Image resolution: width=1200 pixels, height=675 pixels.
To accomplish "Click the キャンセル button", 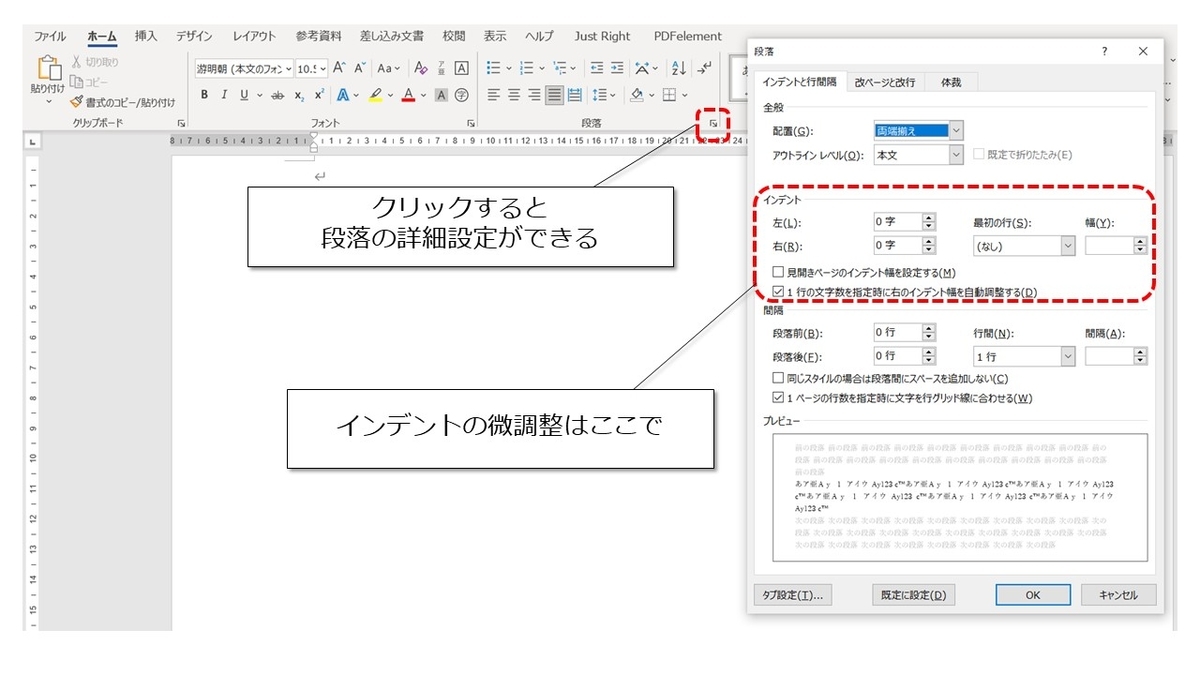I will (1118, 595).
